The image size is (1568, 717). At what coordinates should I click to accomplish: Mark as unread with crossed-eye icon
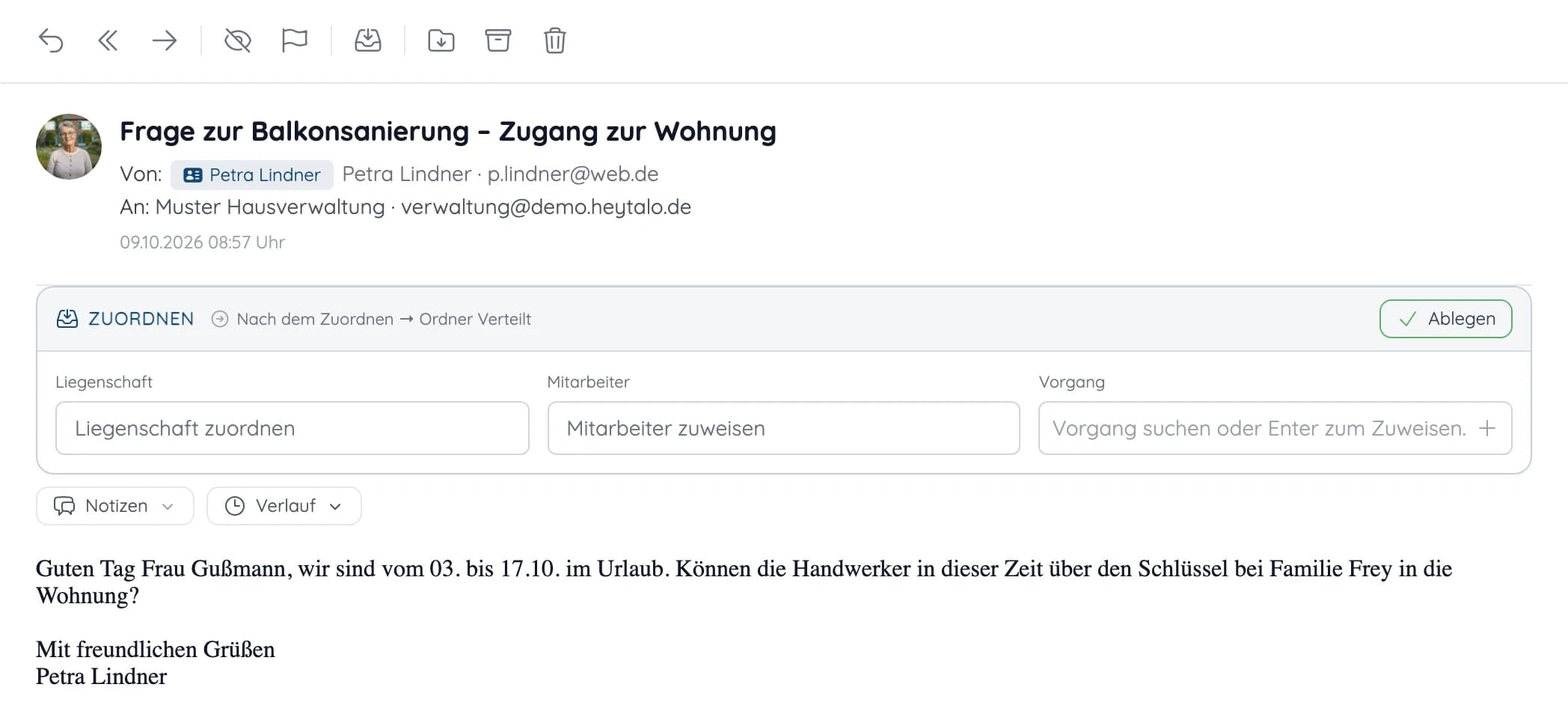238,40
